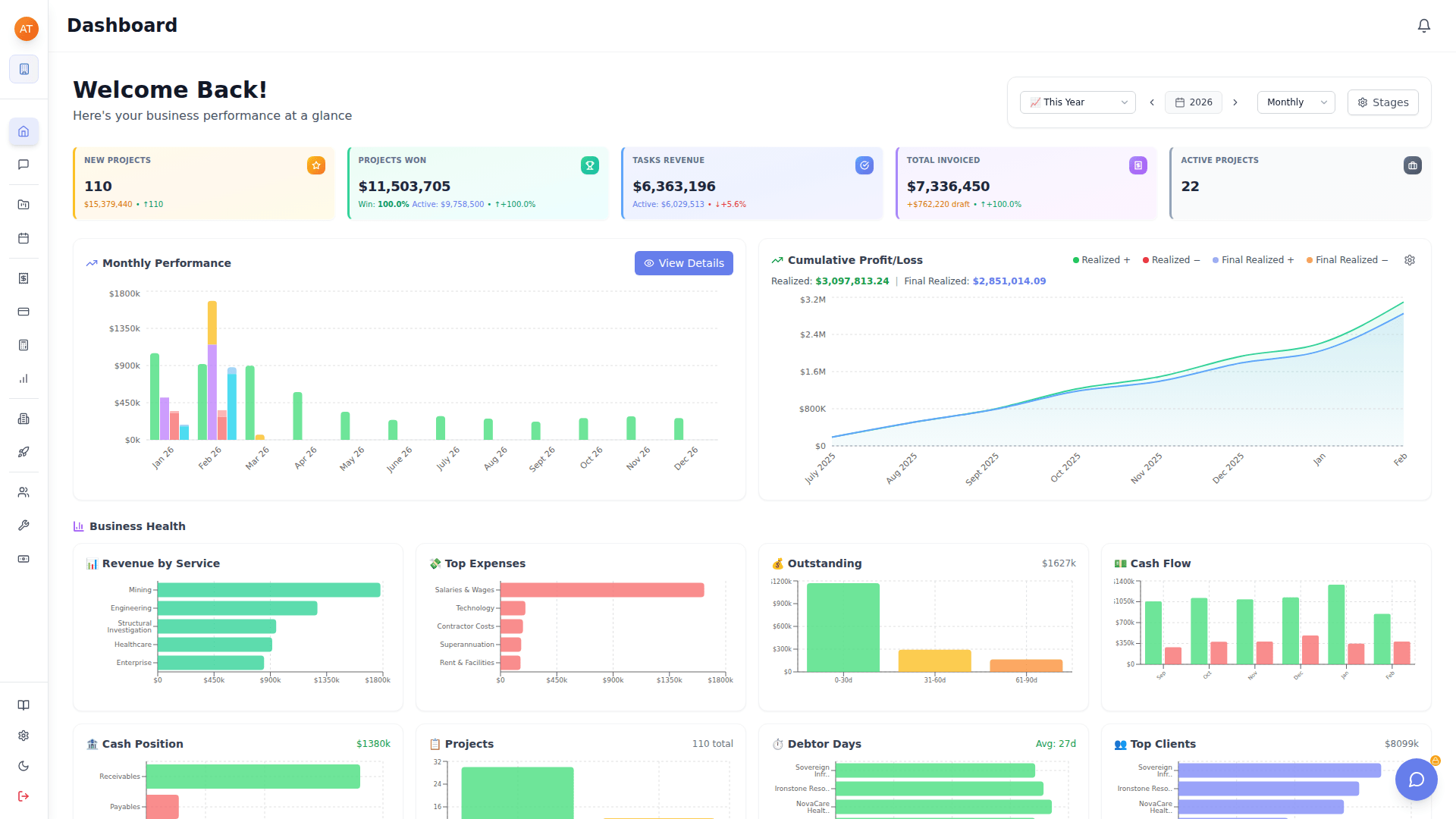Click View Details on Monthly Performance
The image size is (1456, 819).
coord(683,263)
